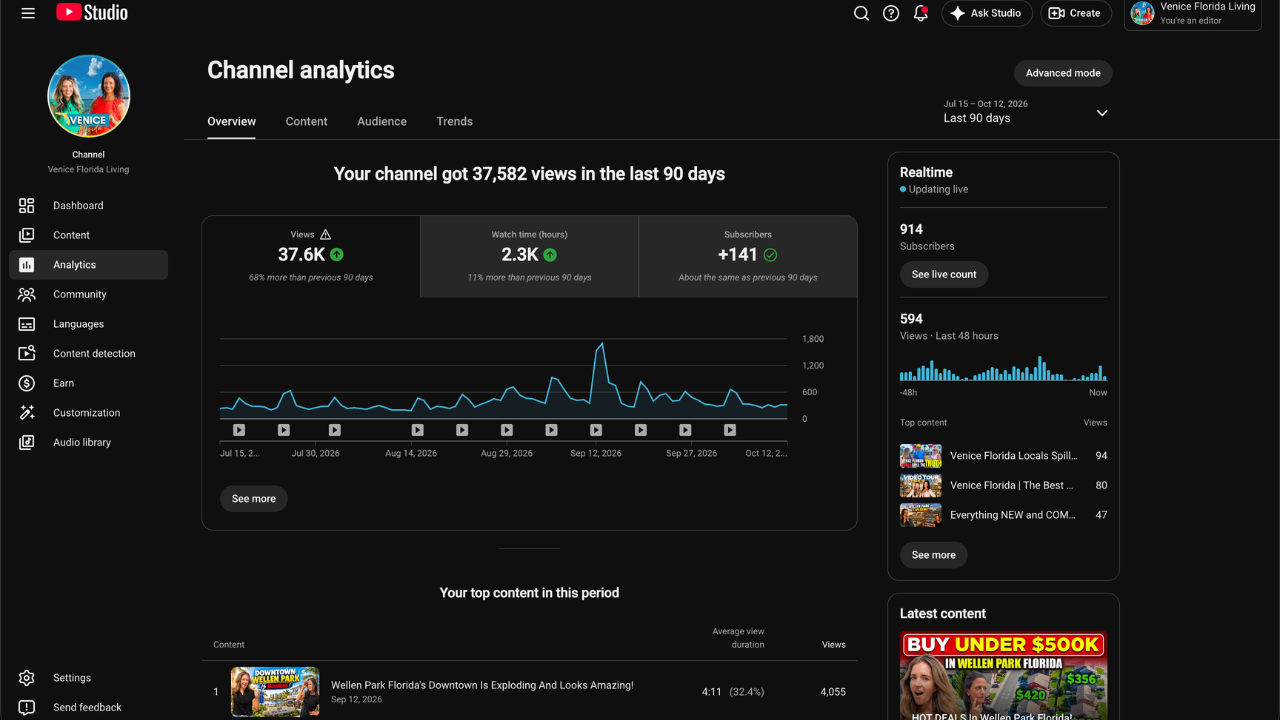Click the Create button
The height and width of the screenshot is (720, 1280).
click(1076, 13)
